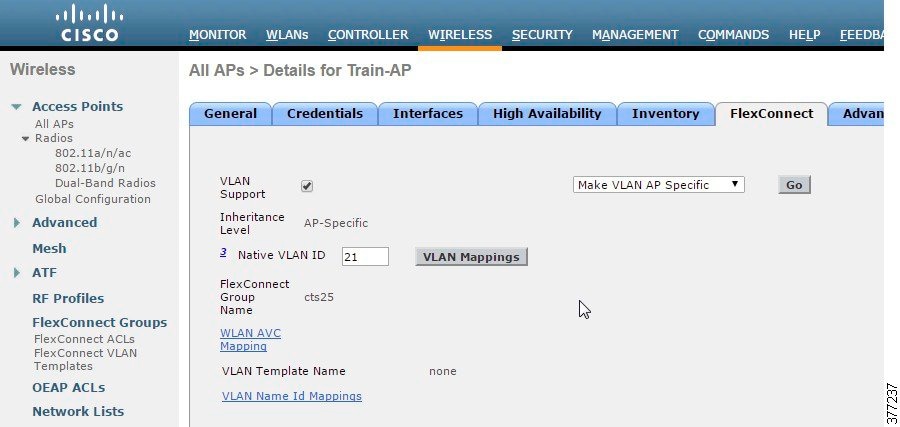
Task: Open the MONITOR menu
Action: coord(218,34)
